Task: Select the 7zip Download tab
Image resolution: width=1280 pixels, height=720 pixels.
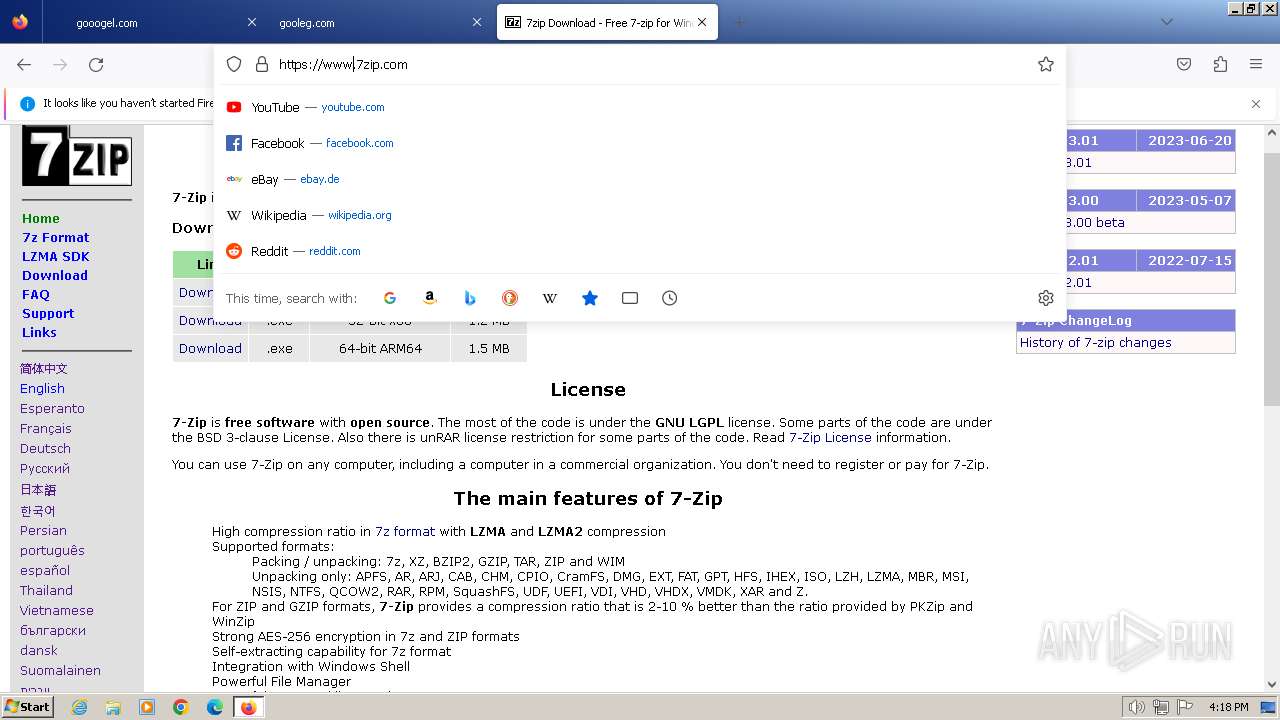Action: tap(607, 22)
